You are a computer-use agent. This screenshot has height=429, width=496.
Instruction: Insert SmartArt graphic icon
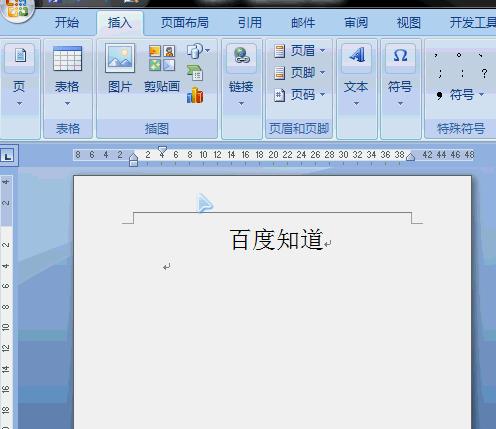195,73
